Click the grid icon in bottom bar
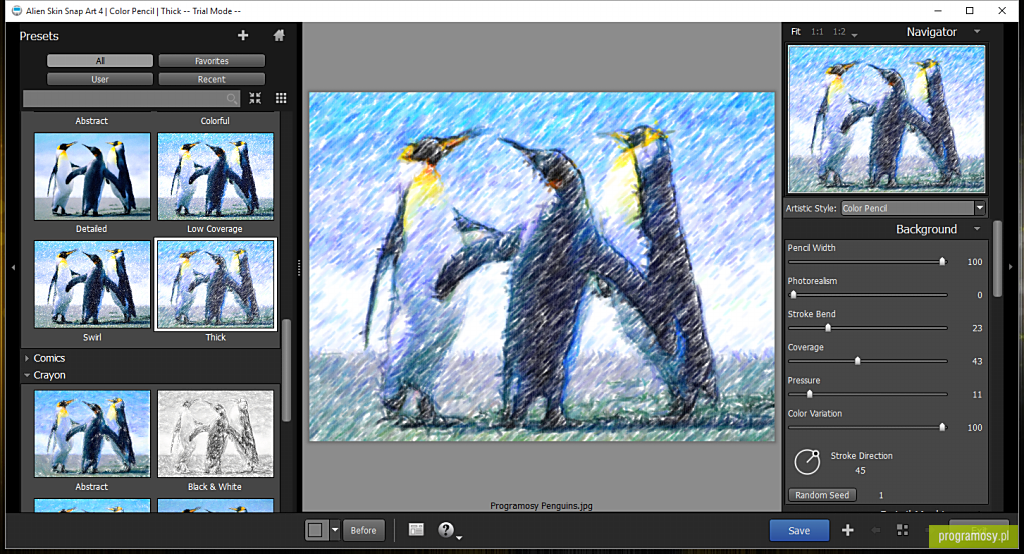This screenshot has width=1024, height=554. point(903,530)
